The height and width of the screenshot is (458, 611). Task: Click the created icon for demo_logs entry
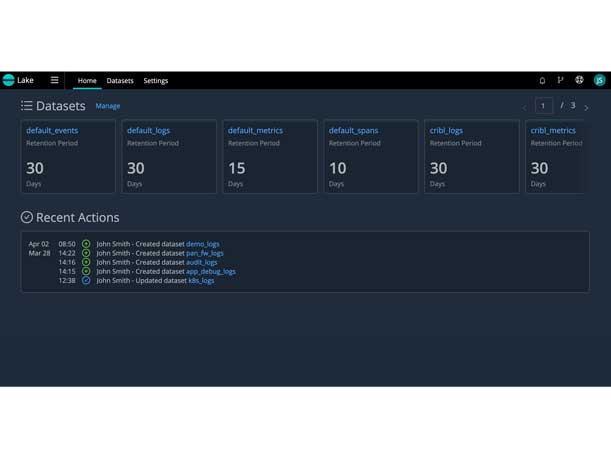[x=86, y=244]
